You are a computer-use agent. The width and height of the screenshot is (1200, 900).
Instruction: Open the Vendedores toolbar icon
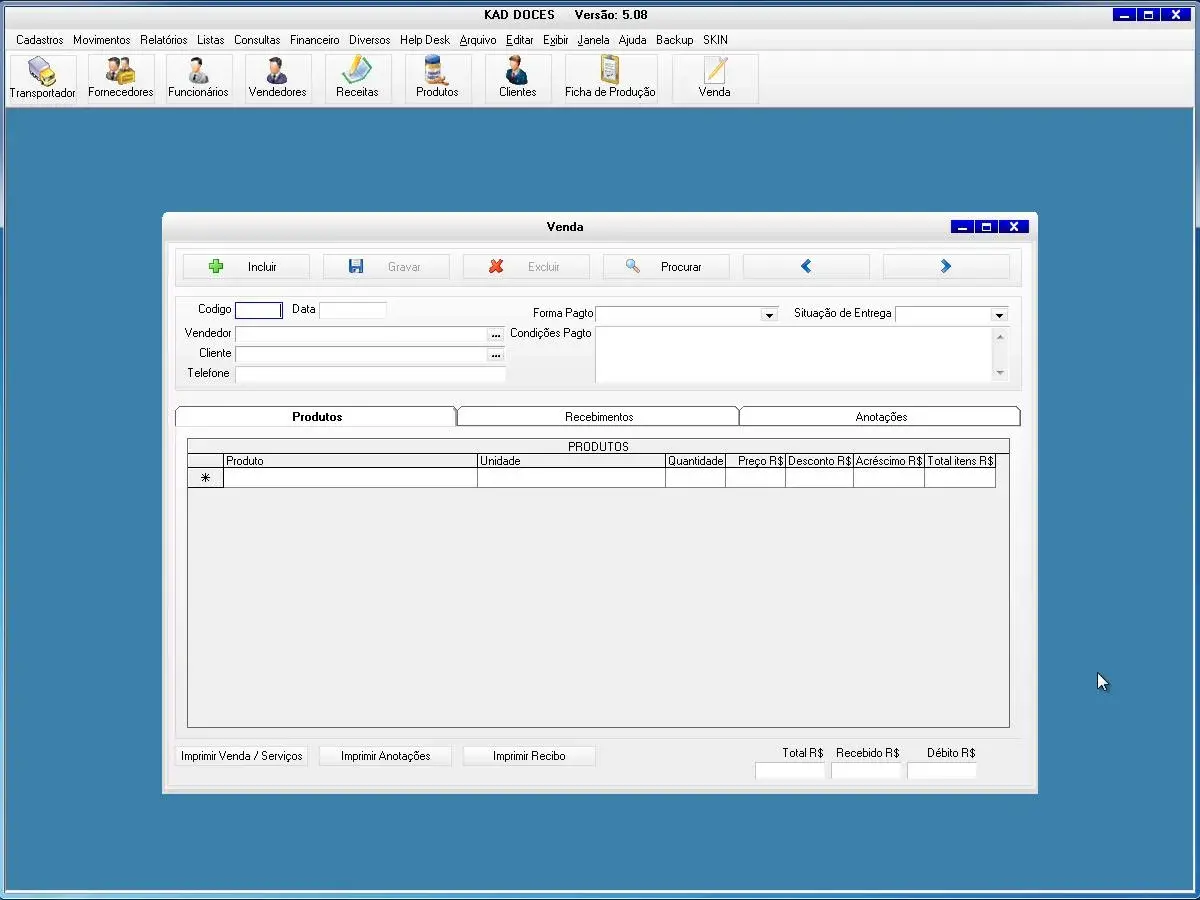tap(278, 78)
